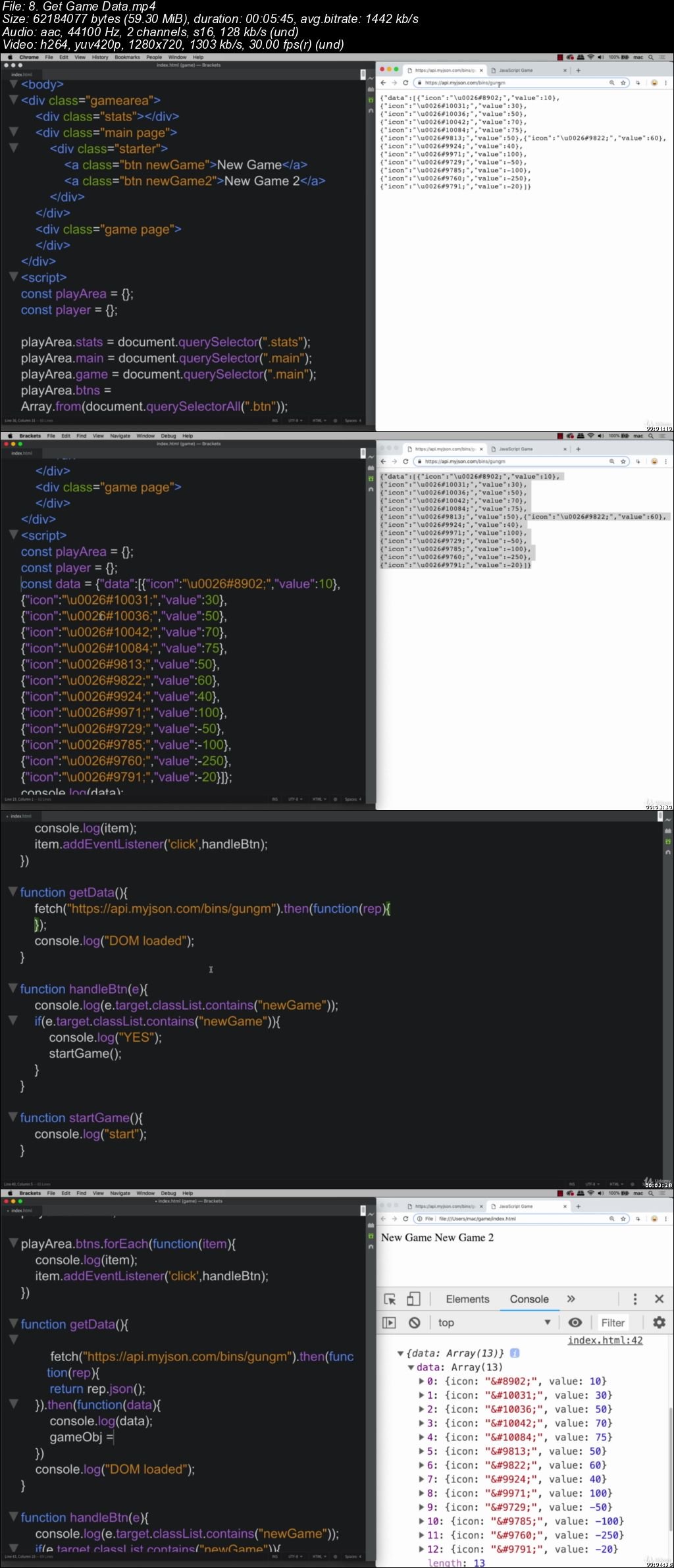674x1568 pixels.
Task: Click the Apple logo beside the Chrome menu
Action: pyautogui.click(x=11, y=57)
